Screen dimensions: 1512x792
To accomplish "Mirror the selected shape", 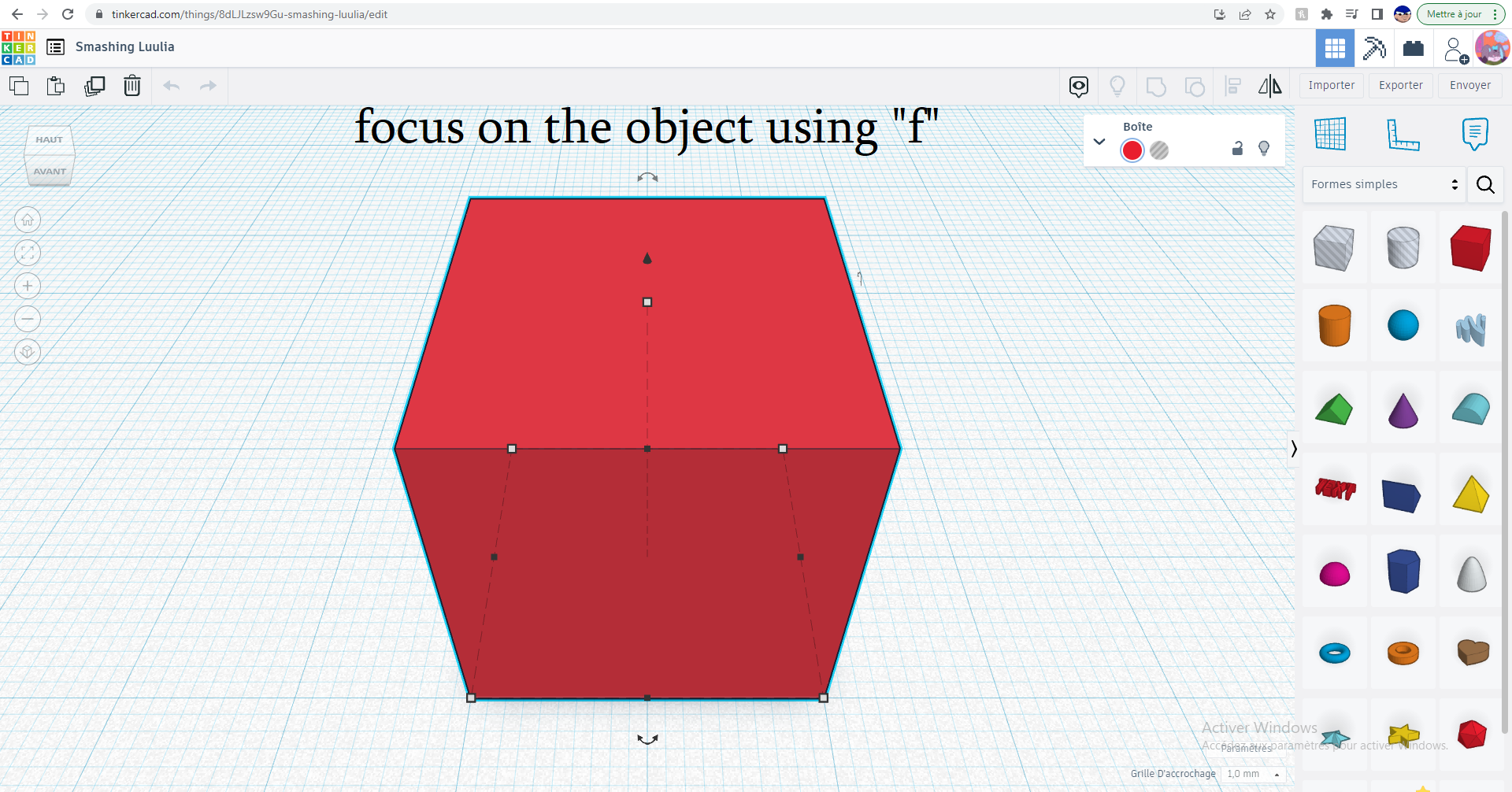I will point(1269,85).
